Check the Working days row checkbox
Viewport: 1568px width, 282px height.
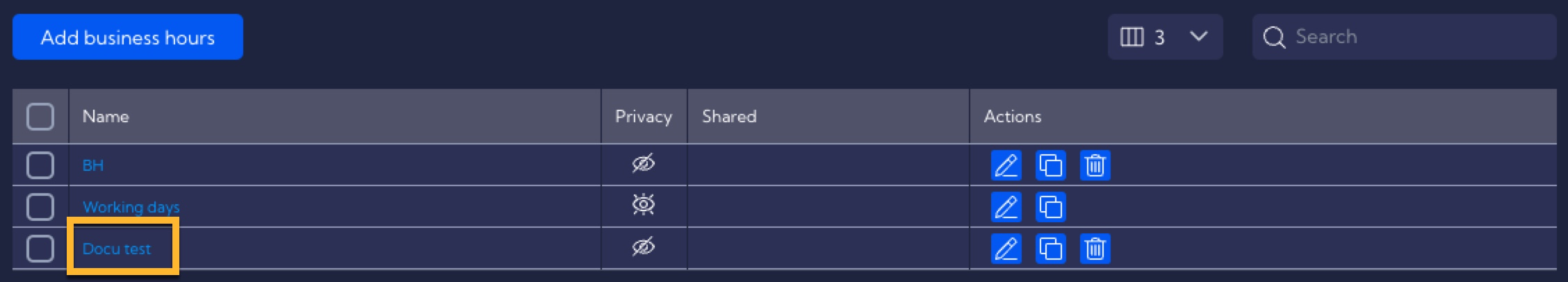pos(40,207)
